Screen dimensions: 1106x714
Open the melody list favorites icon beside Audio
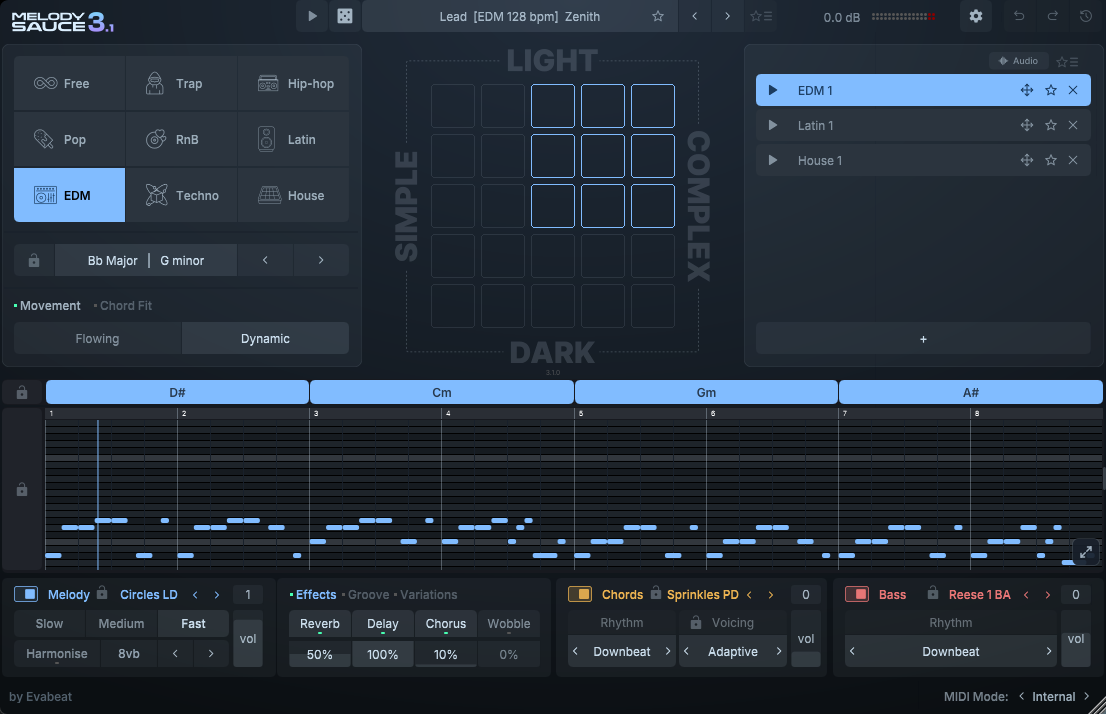click(x=1067, y=61)
